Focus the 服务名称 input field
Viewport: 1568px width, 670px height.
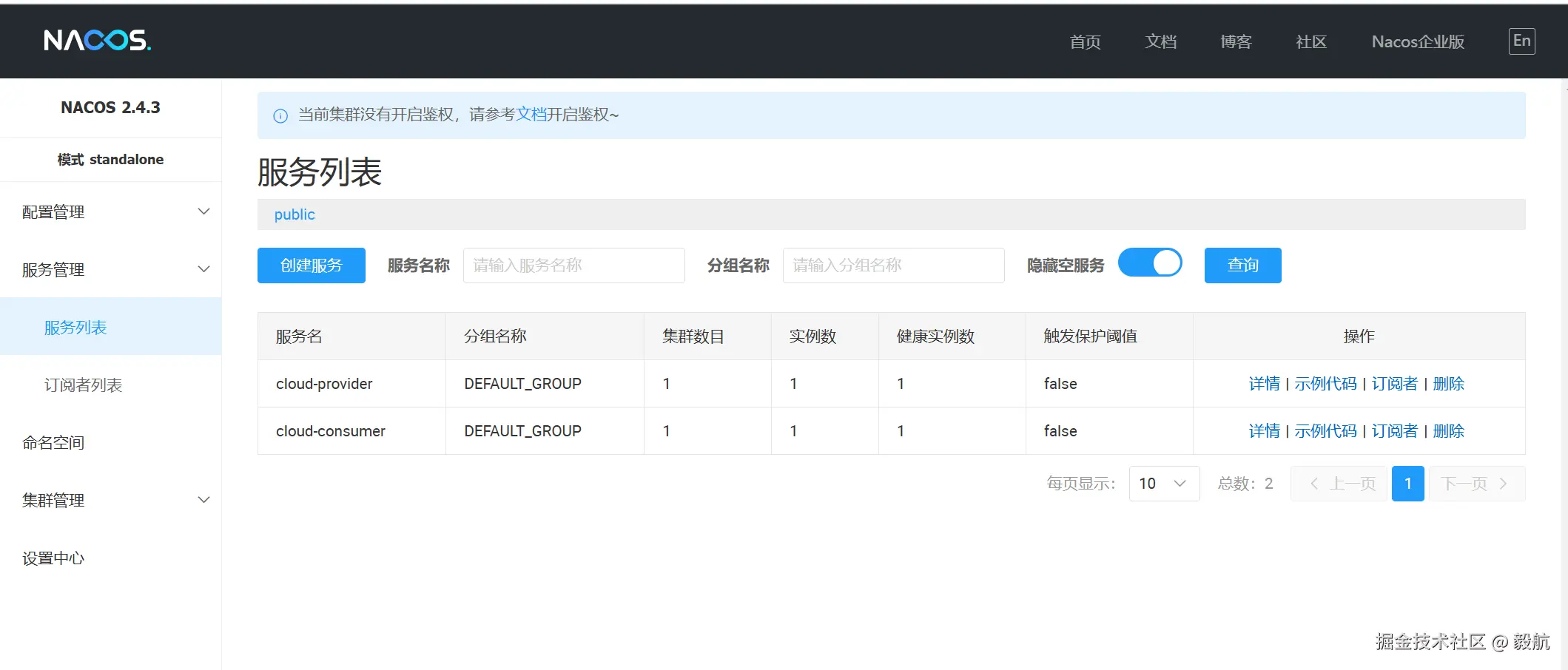click(x=574, y=265)
